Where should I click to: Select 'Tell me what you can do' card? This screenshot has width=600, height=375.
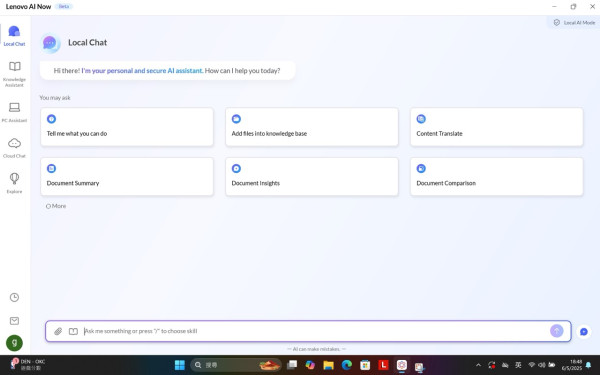tap(127, 127)
